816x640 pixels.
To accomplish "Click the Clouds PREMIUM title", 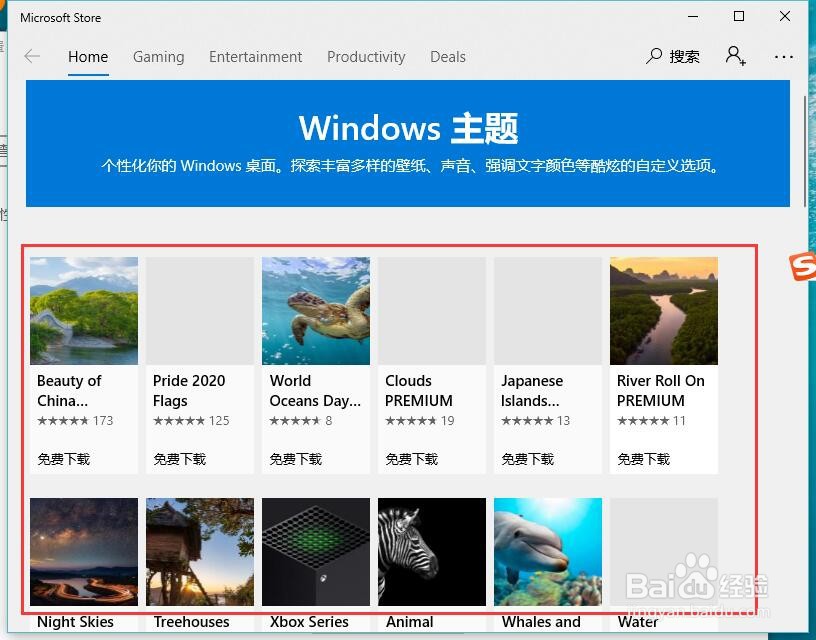I will 419,391.
